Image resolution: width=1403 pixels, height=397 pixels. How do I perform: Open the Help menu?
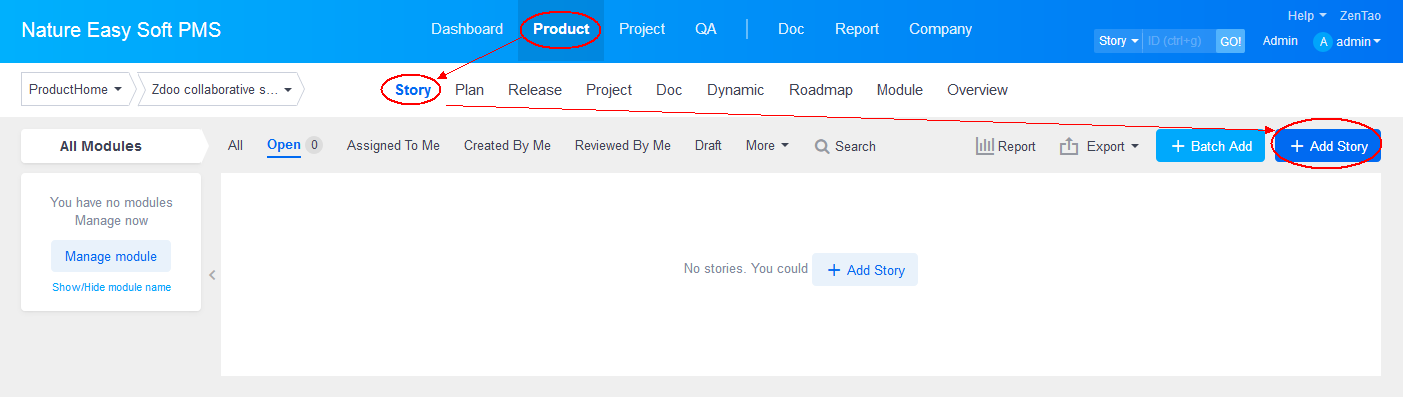1307,16
